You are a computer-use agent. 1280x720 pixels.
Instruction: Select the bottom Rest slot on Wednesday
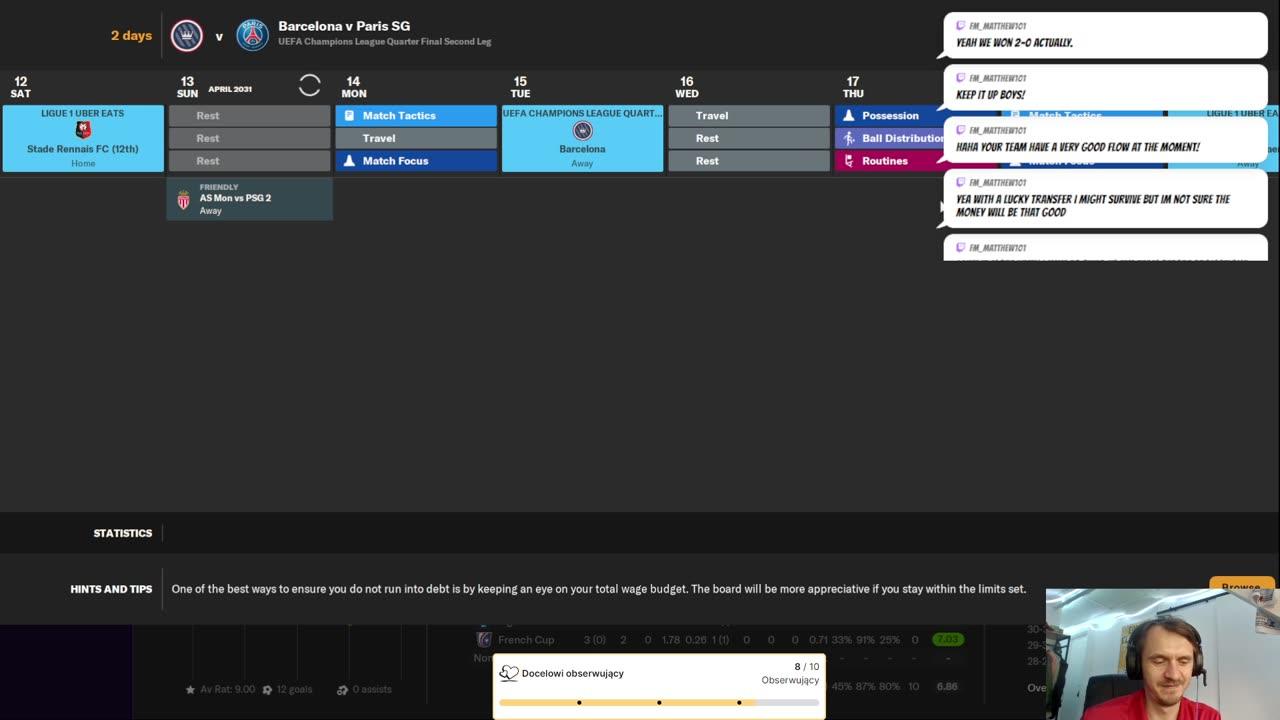(749, 161)
